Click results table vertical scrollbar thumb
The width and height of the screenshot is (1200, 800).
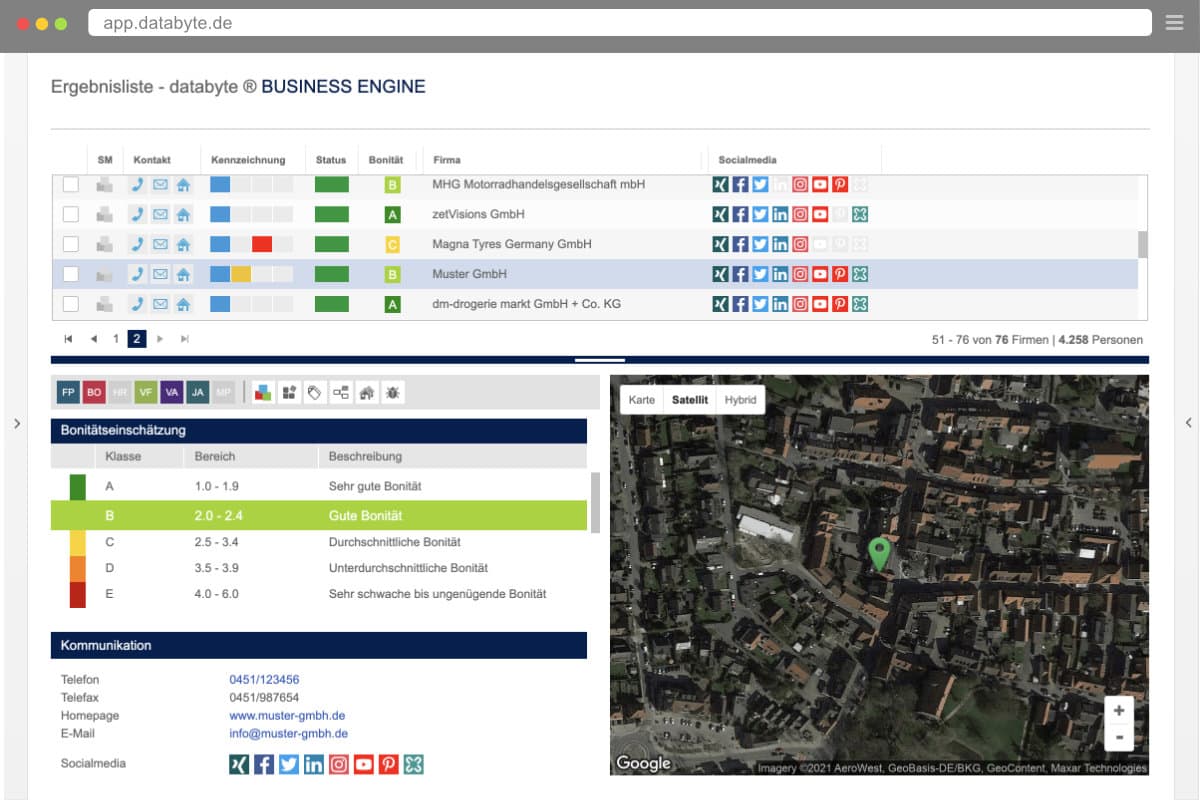tap(1143, 245)
